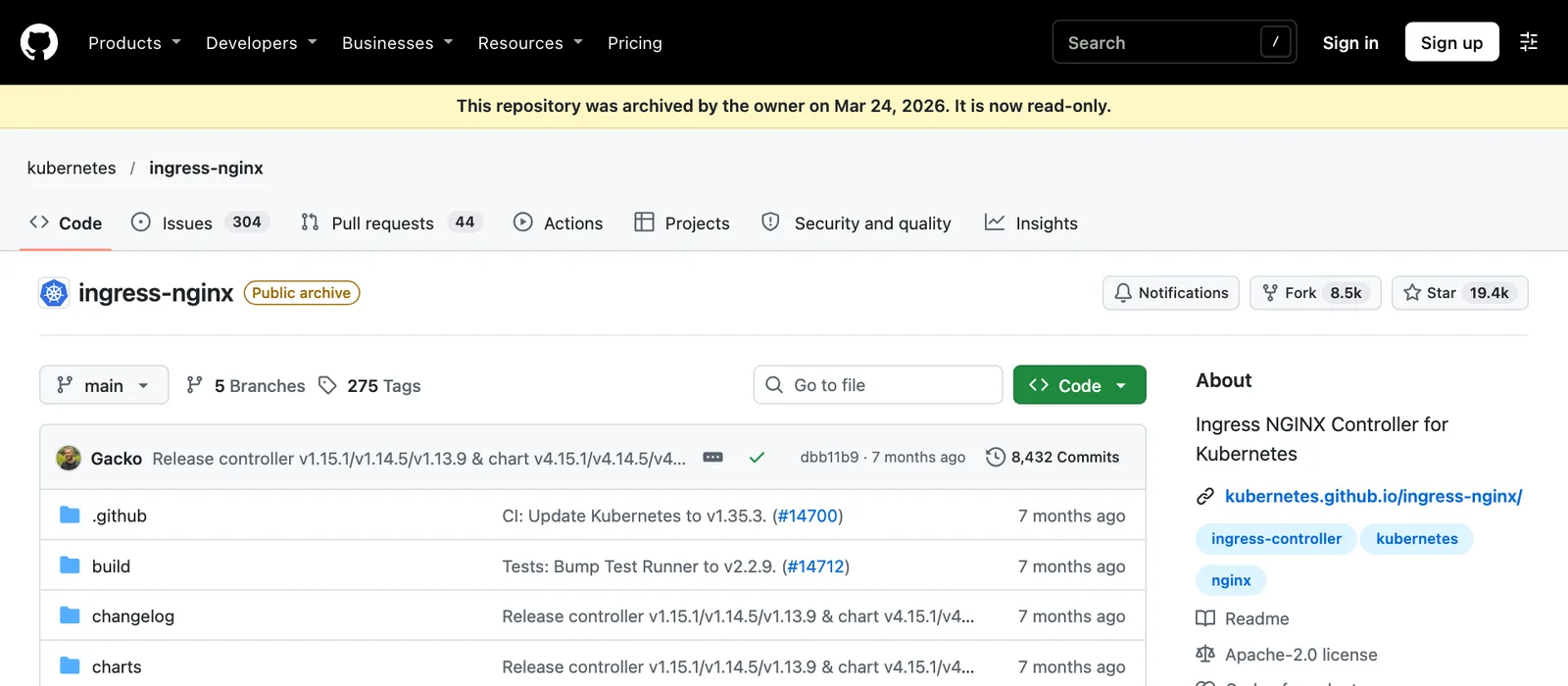This screenshot has width=1568, height=686.
Task: View the 5 Branches list
Action: click(246, 385)
